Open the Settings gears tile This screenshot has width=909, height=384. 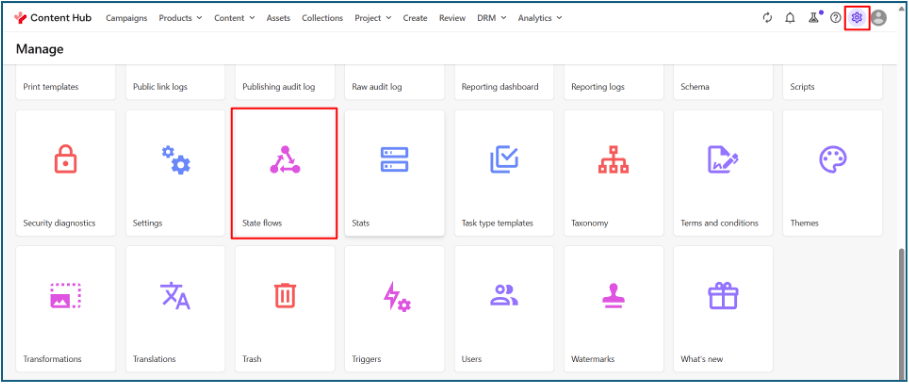pyautogui.click(x=175, y=173)
